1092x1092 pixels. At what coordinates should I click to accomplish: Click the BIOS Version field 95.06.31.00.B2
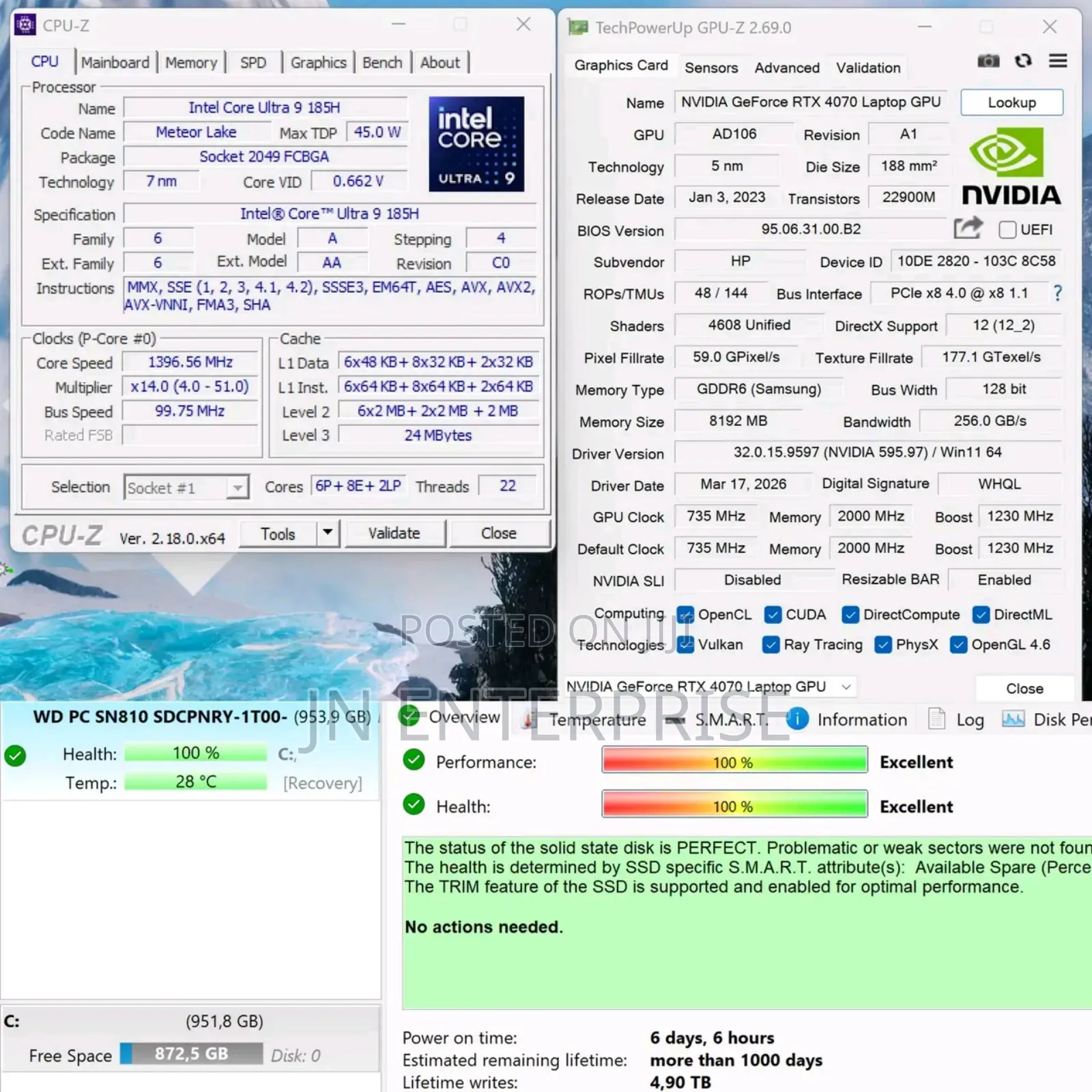tap(811, 229)
